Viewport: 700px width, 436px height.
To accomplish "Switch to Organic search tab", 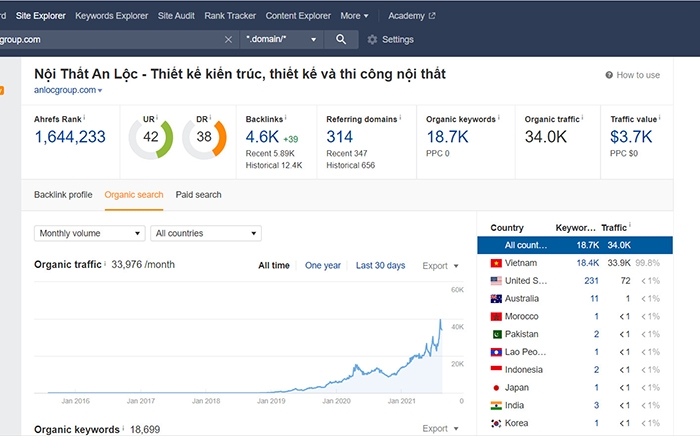I will [134, 195].
